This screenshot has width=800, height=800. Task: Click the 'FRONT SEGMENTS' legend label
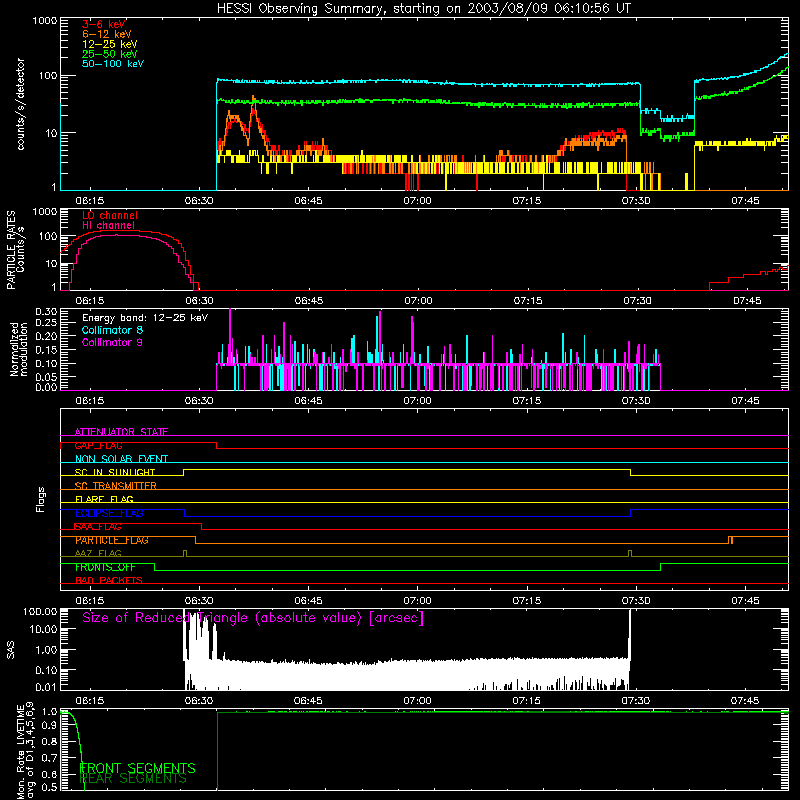[x=138, y=768]
